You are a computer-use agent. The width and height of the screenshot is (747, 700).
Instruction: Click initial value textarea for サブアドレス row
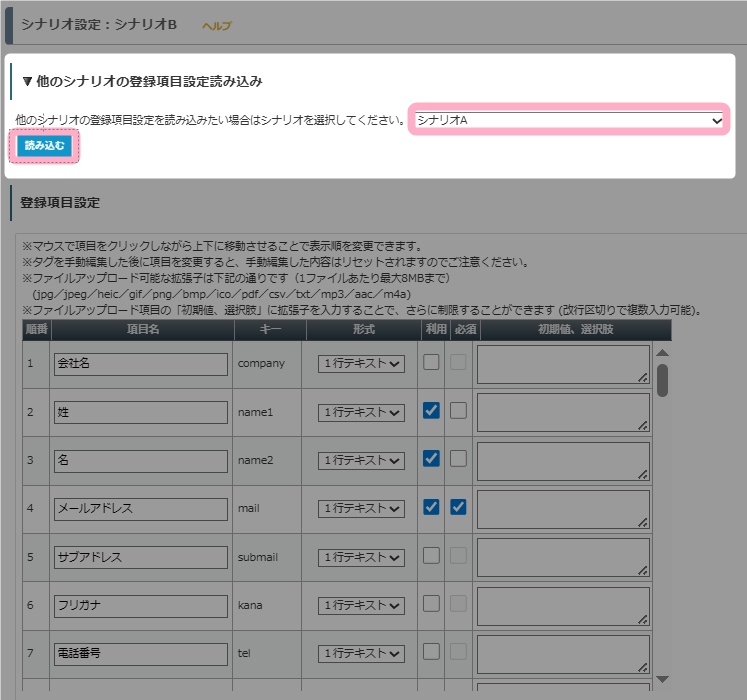pos(563,558)
